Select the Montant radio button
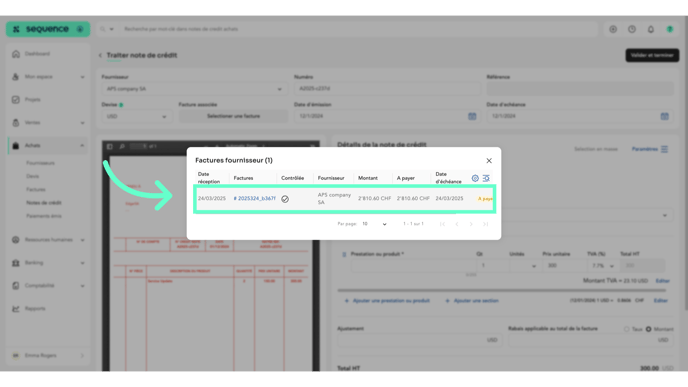688x387 pixels. (x=649, y=329)
